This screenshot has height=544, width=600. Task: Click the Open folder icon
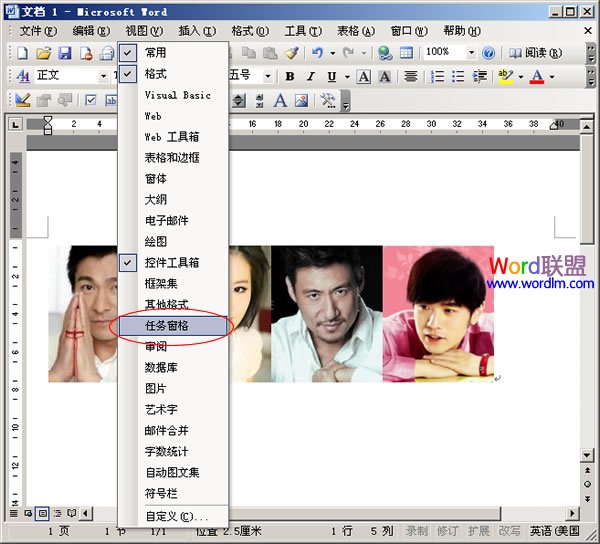pyautogui.click(x=44, y=52)
